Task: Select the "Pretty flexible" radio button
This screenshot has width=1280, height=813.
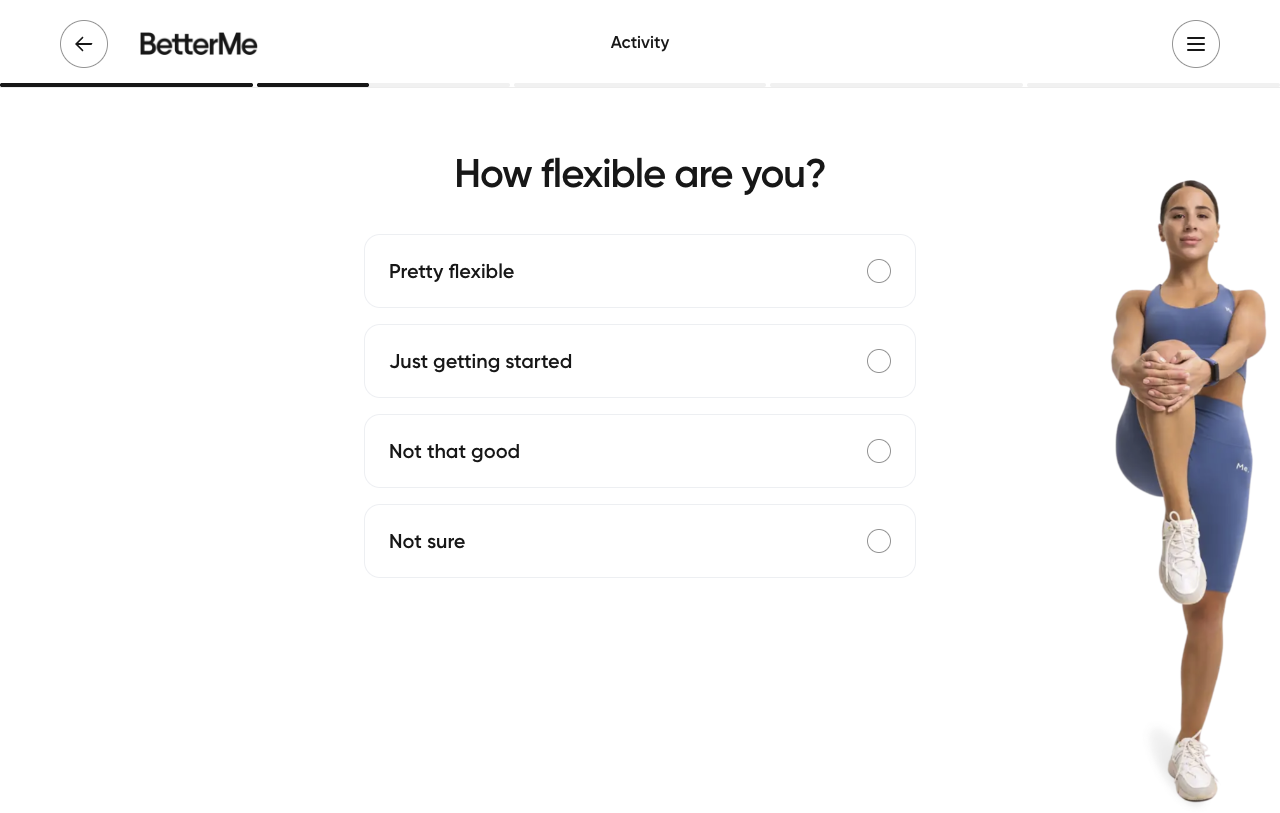Action: coord(878,271)
